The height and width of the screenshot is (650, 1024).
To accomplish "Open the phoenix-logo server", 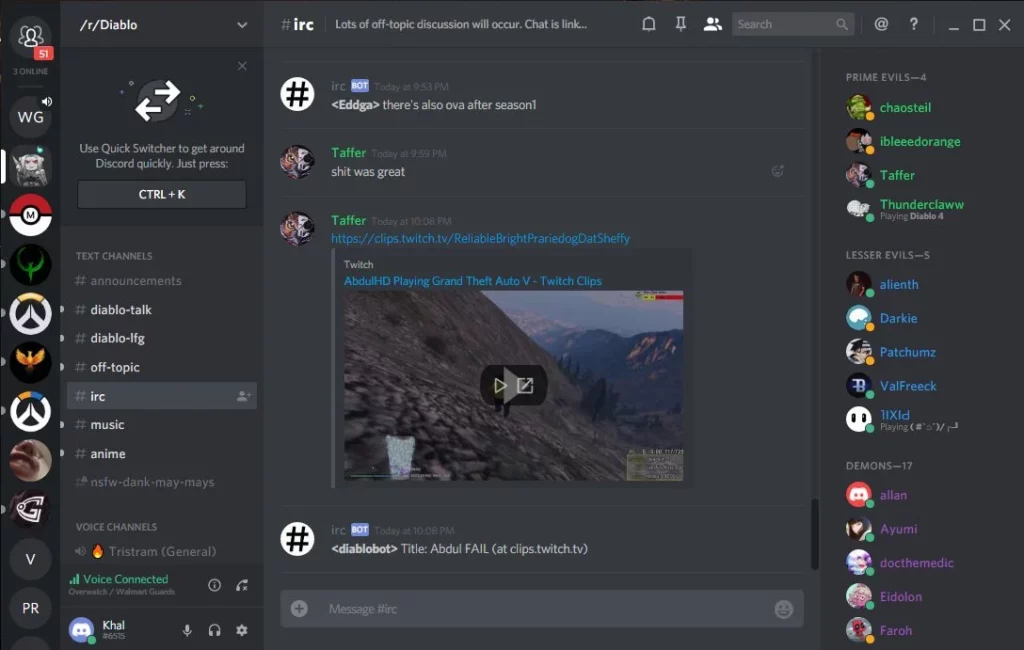I will pos(30,361).
